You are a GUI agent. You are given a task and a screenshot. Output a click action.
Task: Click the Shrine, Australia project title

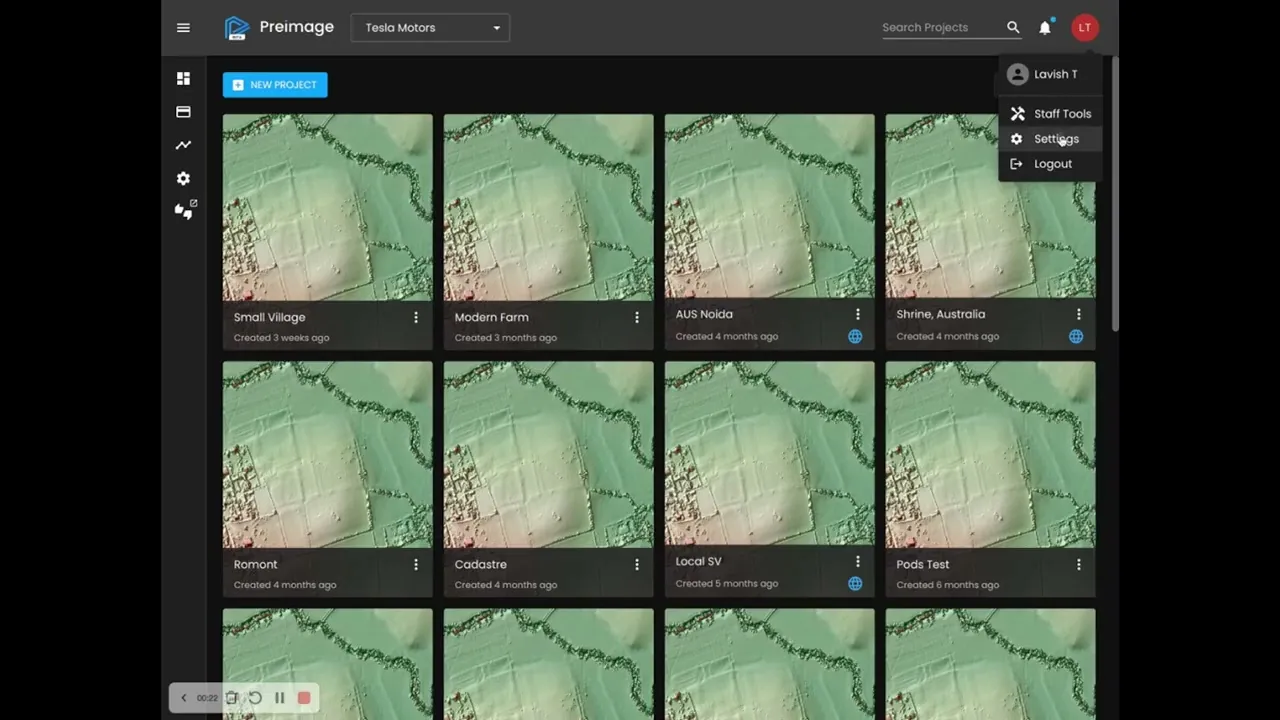click(941, 314)
